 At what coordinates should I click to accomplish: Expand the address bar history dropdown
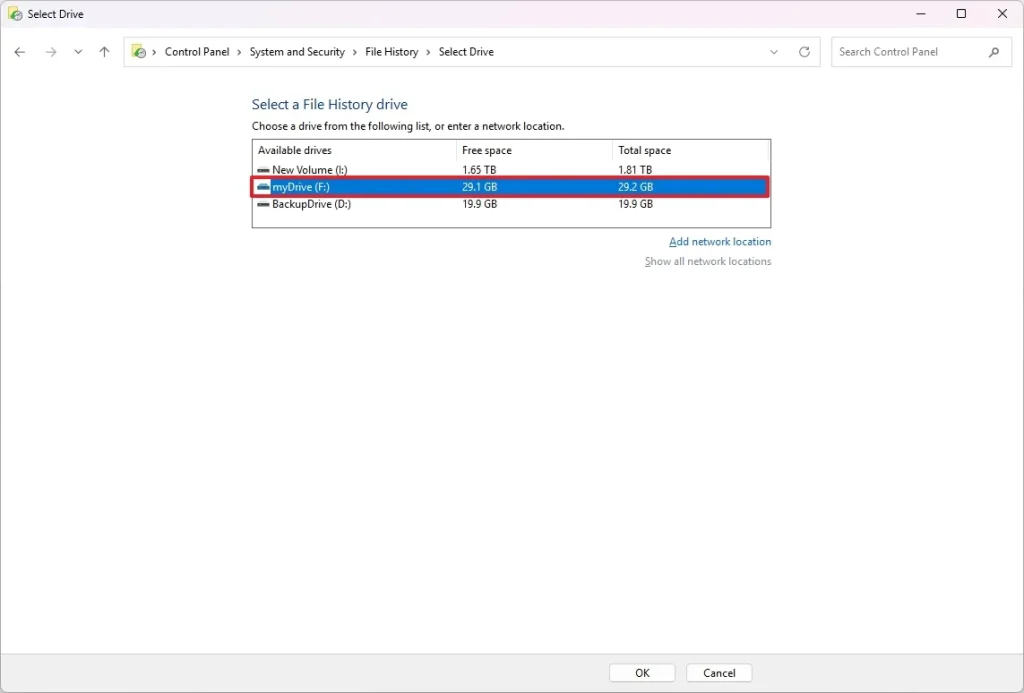[x=774, y=52]
